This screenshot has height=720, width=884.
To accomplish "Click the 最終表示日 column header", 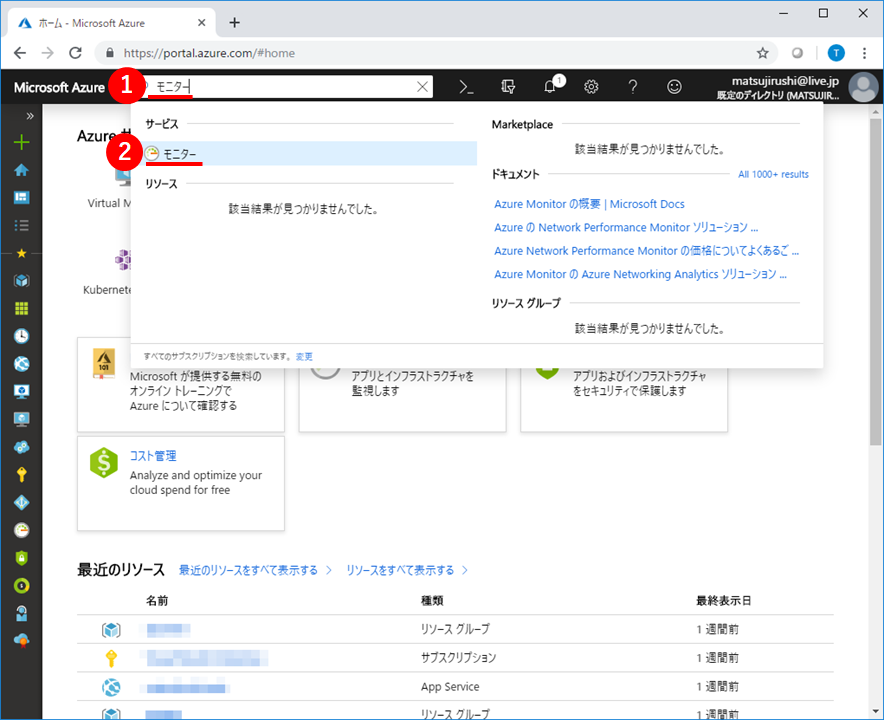I will click(x=723, y=600).
